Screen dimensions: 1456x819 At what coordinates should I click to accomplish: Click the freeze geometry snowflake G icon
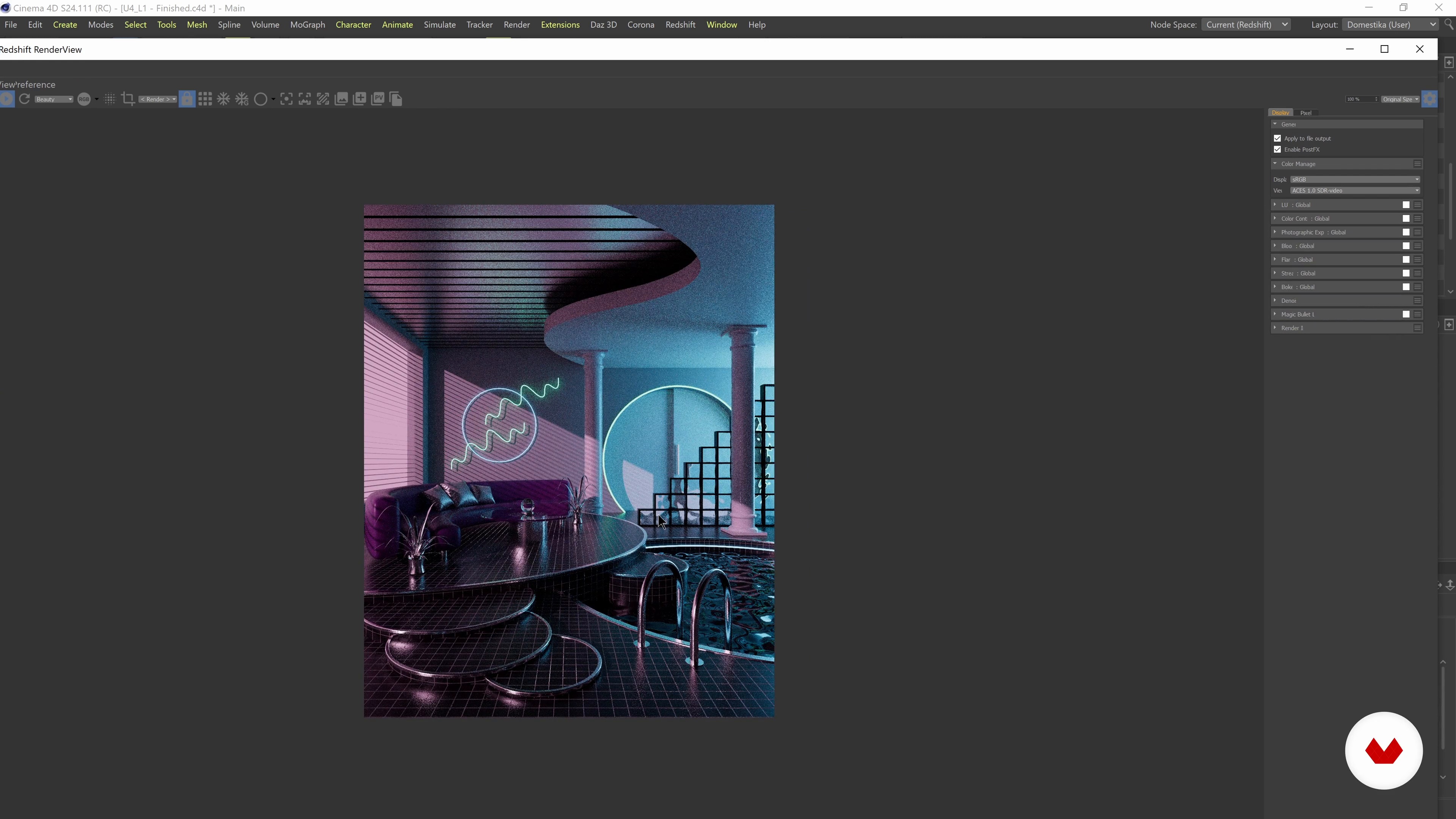tap(242, 99)
